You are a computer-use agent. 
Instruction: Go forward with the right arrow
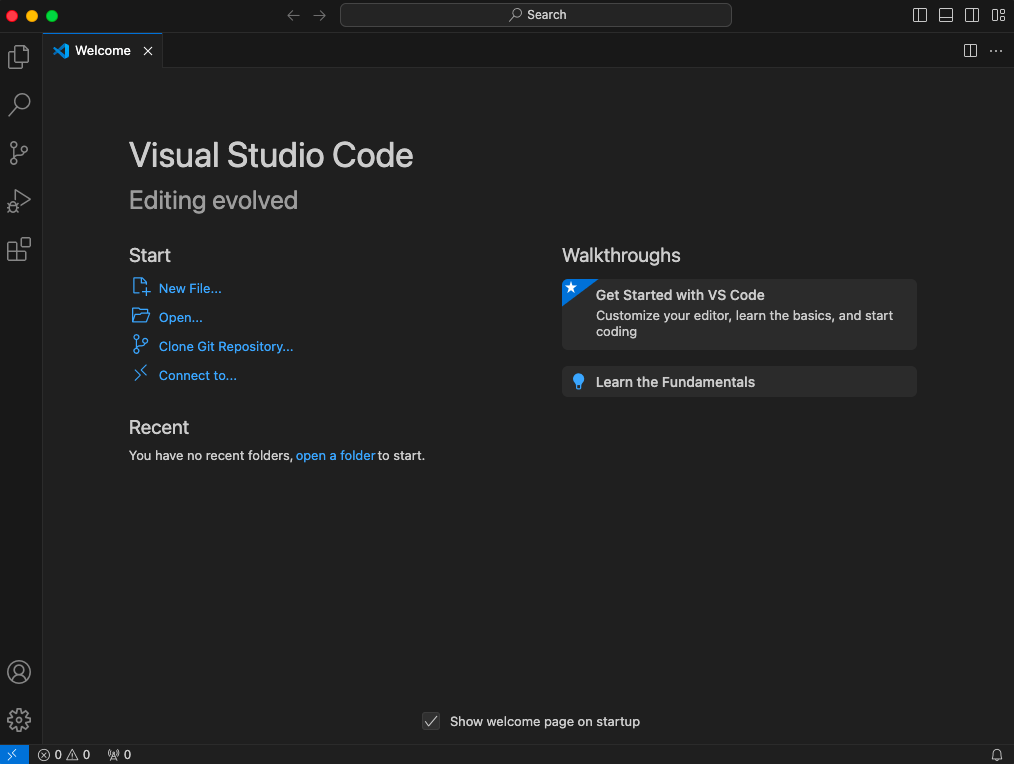click(x=319, y=15)
